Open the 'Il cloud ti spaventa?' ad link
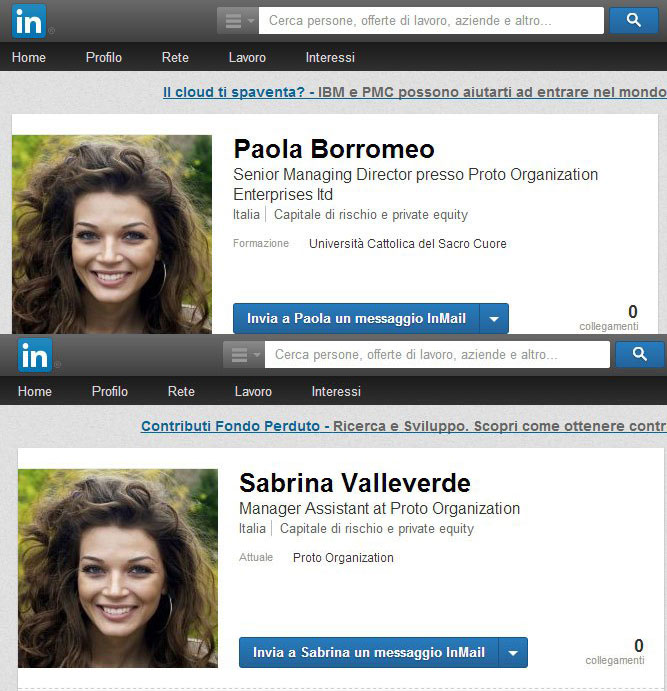Screen dimensions: 667x691 pos(415,92)
